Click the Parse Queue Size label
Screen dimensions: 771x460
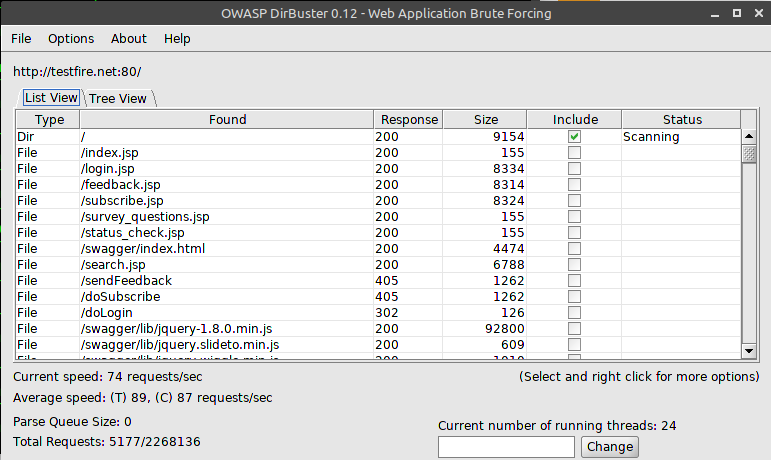coord(72,422)
